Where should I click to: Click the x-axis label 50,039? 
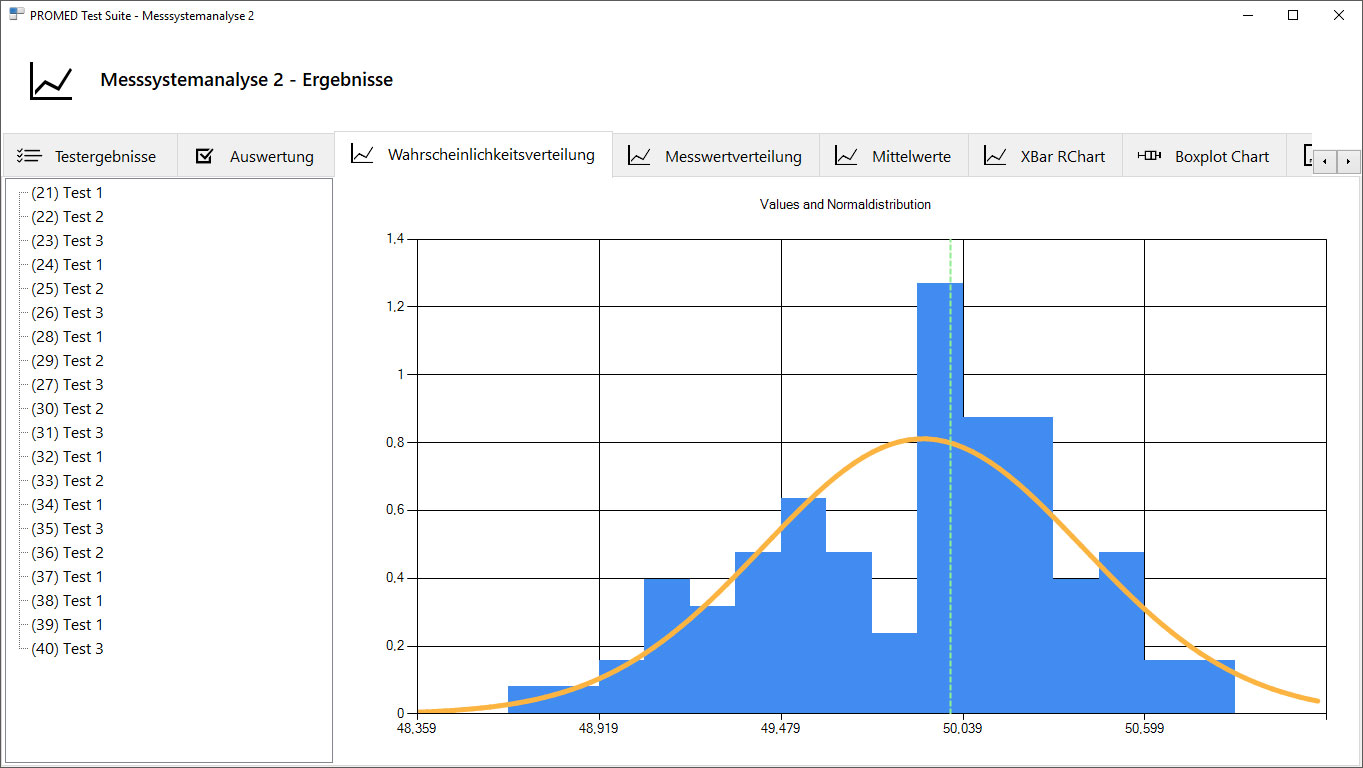coord(962,729)
